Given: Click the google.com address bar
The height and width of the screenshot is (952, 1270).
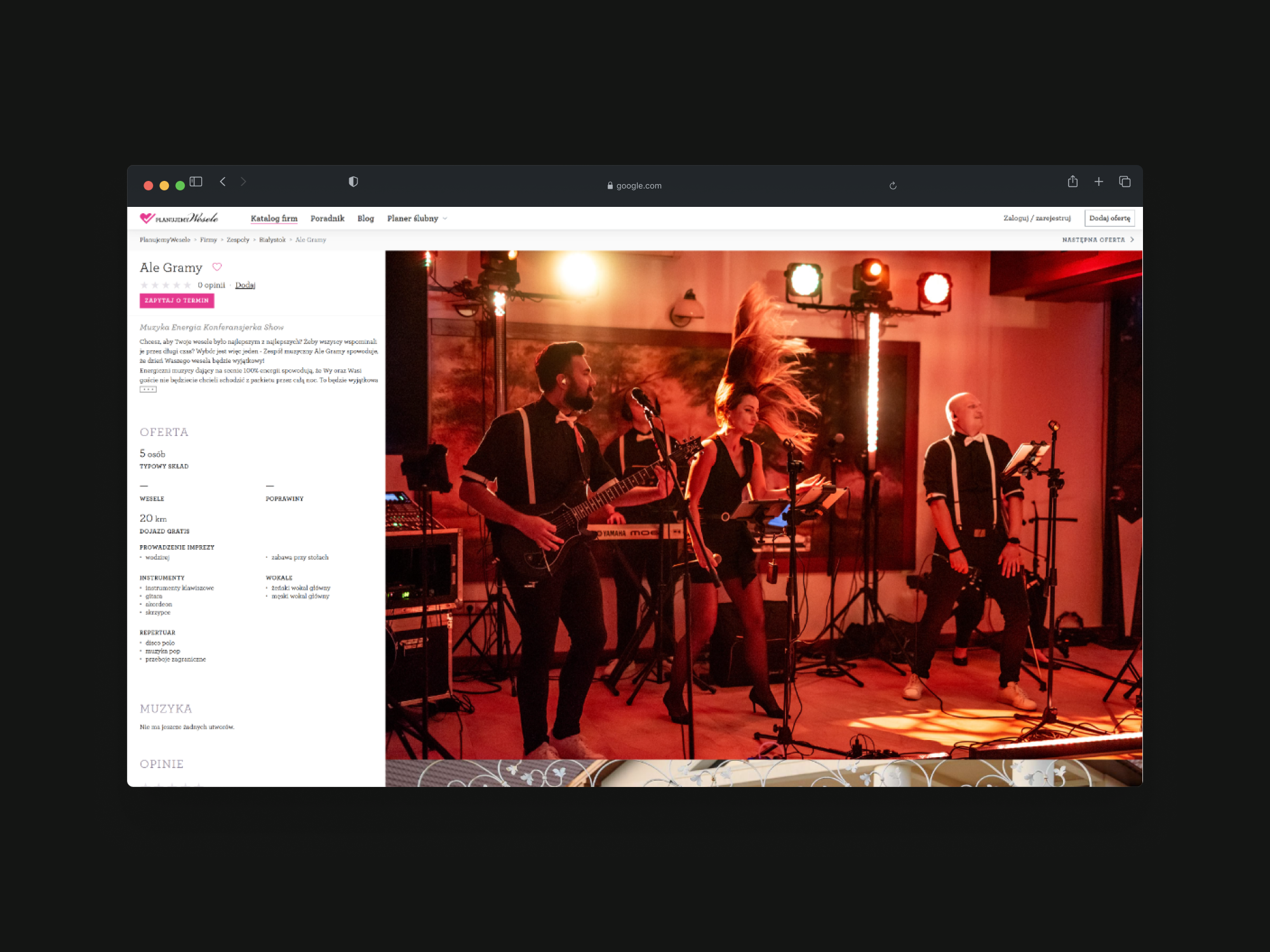Looking at the screenshot, I should [x=635, y=186].
